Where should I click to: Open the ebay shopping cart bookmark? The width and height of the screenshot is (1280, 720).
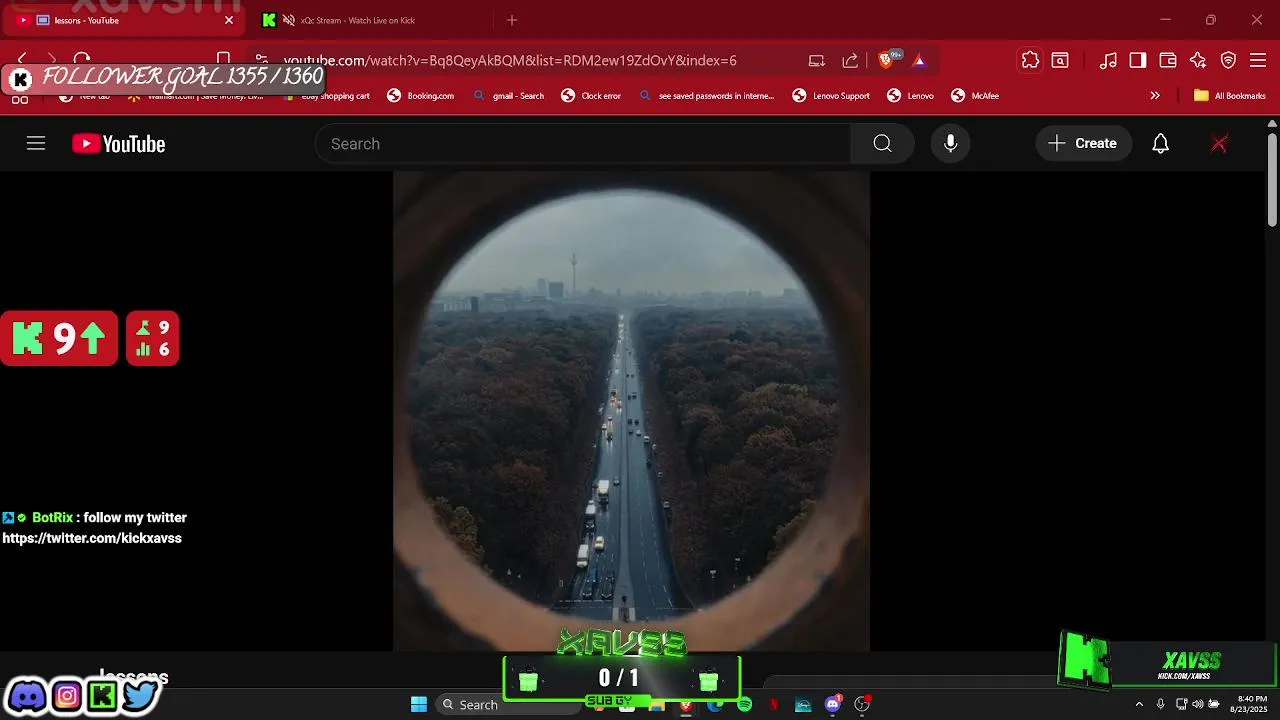tap(328, 96)
